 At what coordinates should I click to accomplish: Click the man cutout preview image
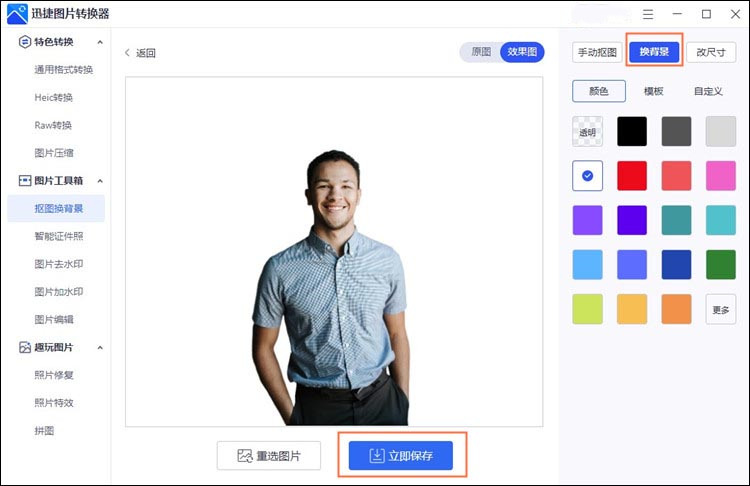coord(333,288)
